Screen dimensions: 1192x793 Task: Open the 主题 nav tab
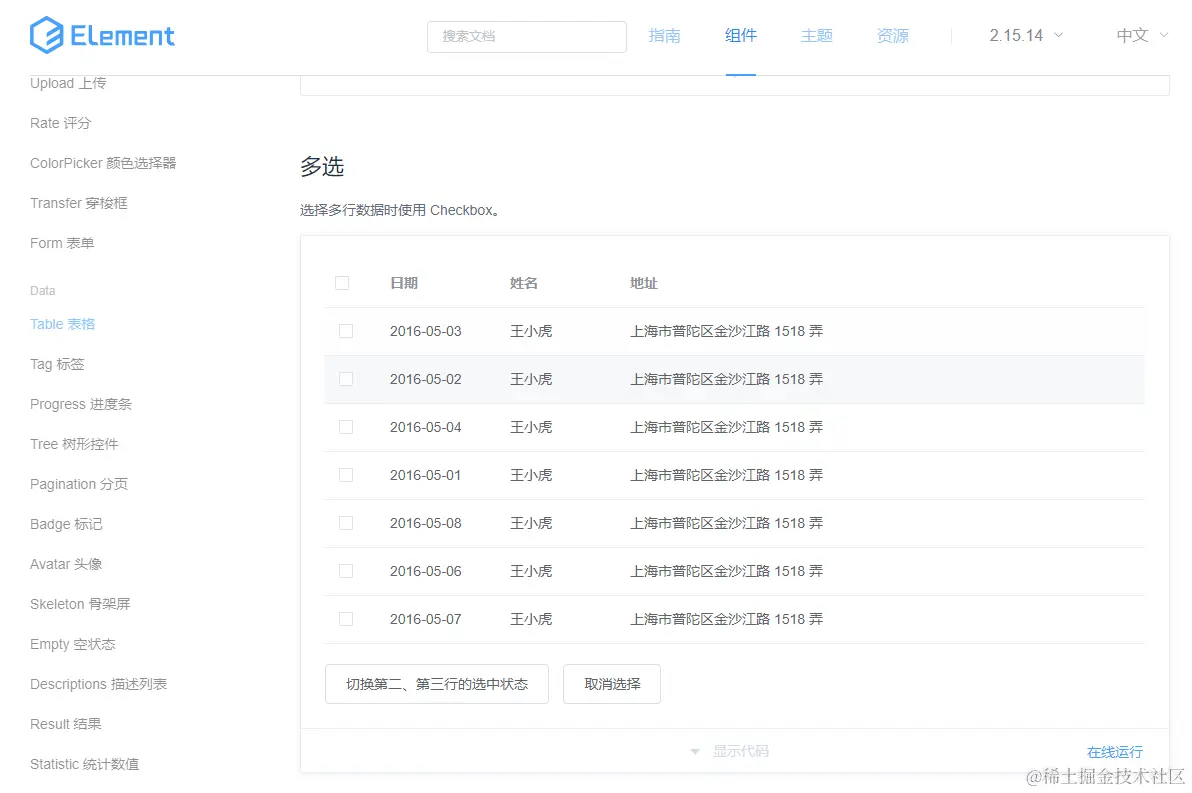[x=816, y=36]
